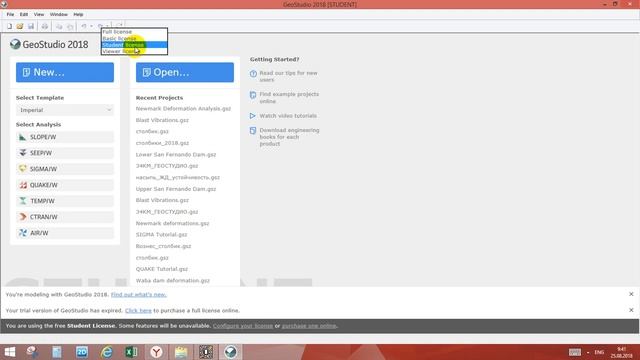Open the View menu
Image resolution: width=640 pixels, height=360 pixels.
(39, 14)
